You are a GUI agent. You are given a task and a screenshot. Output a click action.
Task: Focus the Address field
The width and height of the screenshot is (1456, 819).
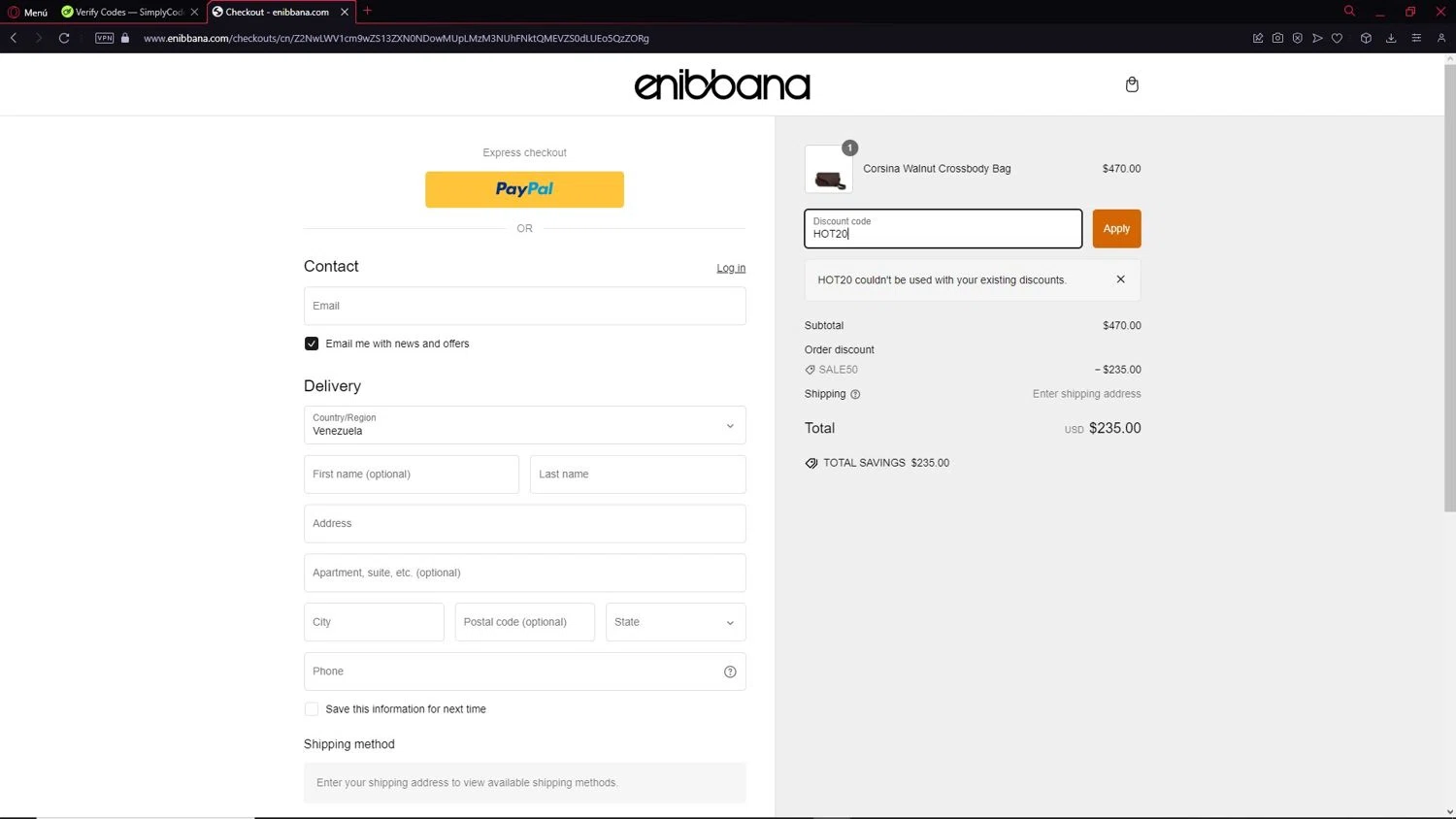[524, 524]
